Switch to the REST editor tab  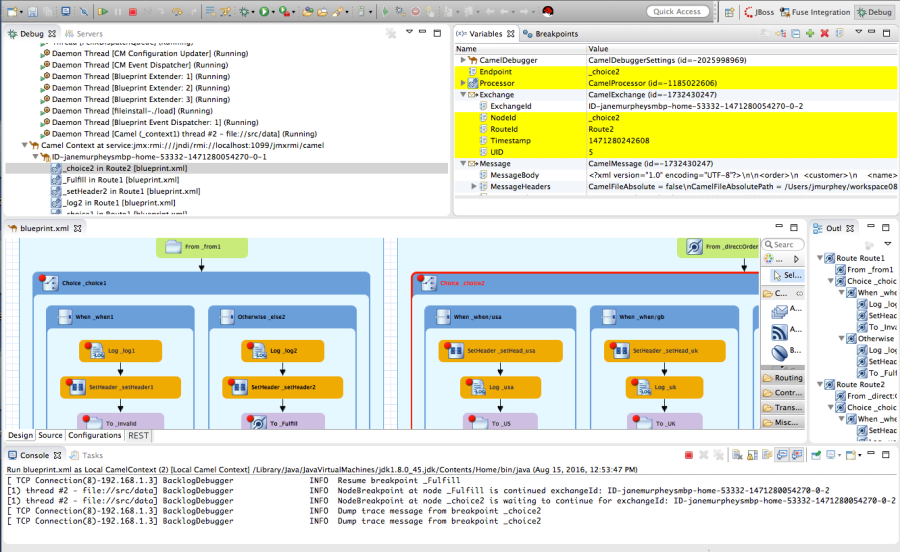138,436
